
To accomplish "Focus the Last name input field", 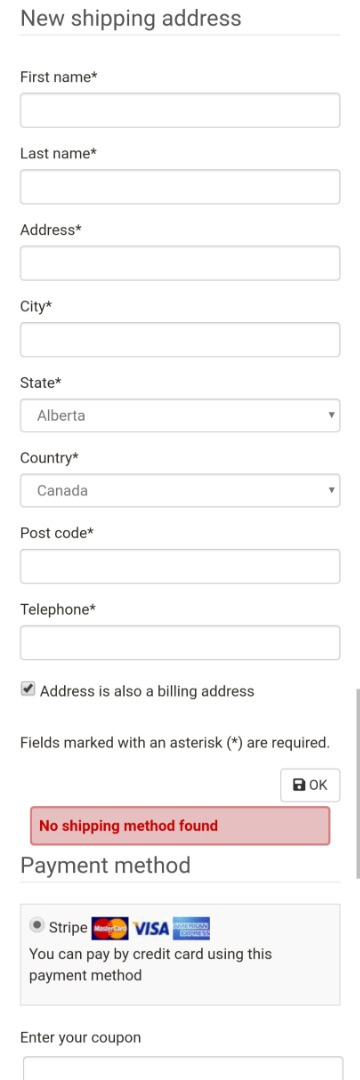I will pos(180,187).
